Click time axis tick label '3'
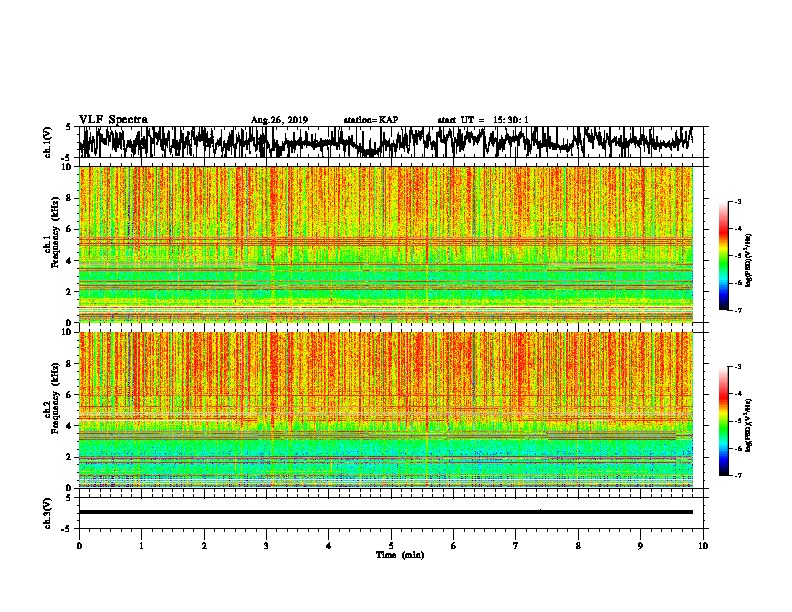Screen dimensions: 792x612 click(x=266, y=546)
